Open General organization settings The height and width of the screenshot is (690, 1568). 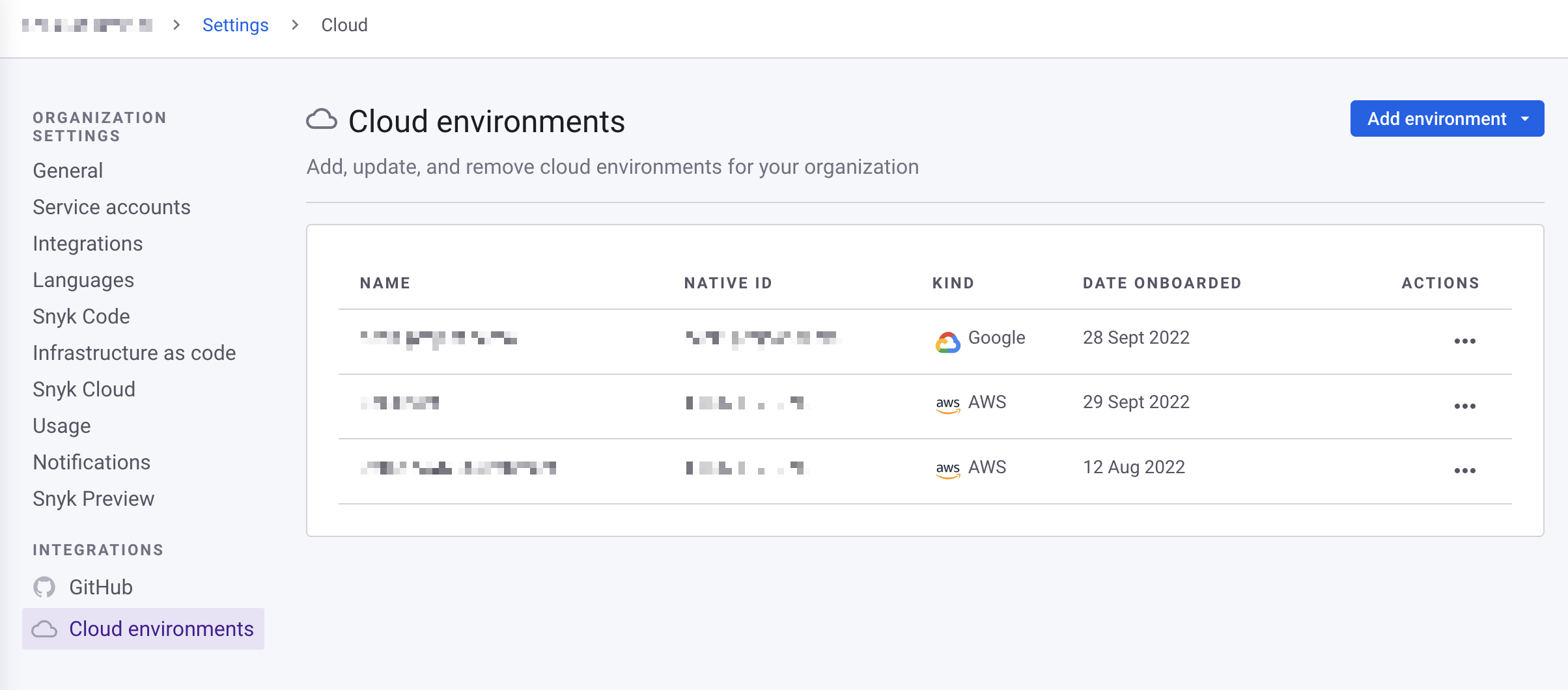(x=68, y=171)
